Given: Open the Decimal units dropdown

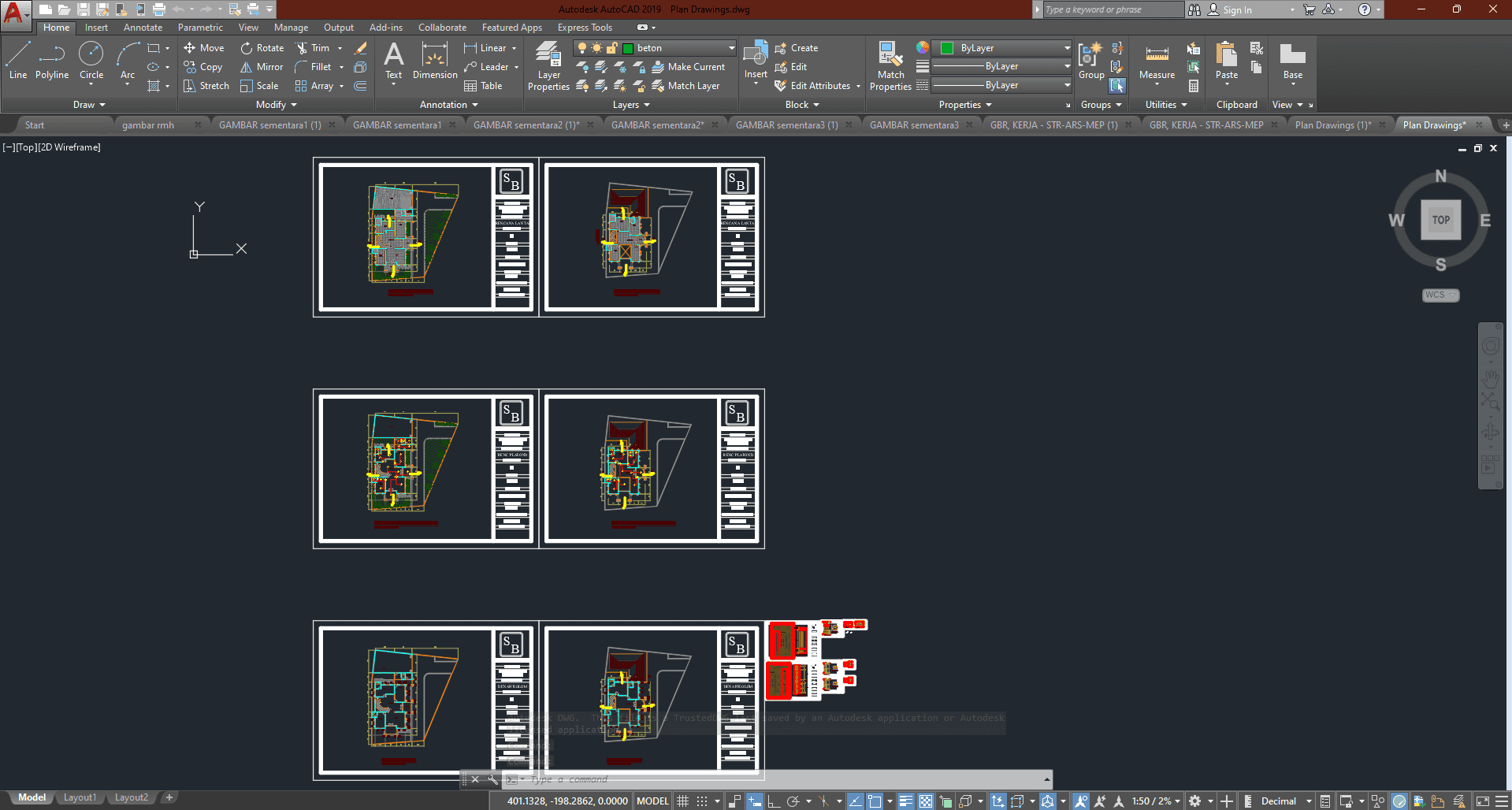Looking at the screenshot, I should pyautogui.click(x=1286, y=801).
